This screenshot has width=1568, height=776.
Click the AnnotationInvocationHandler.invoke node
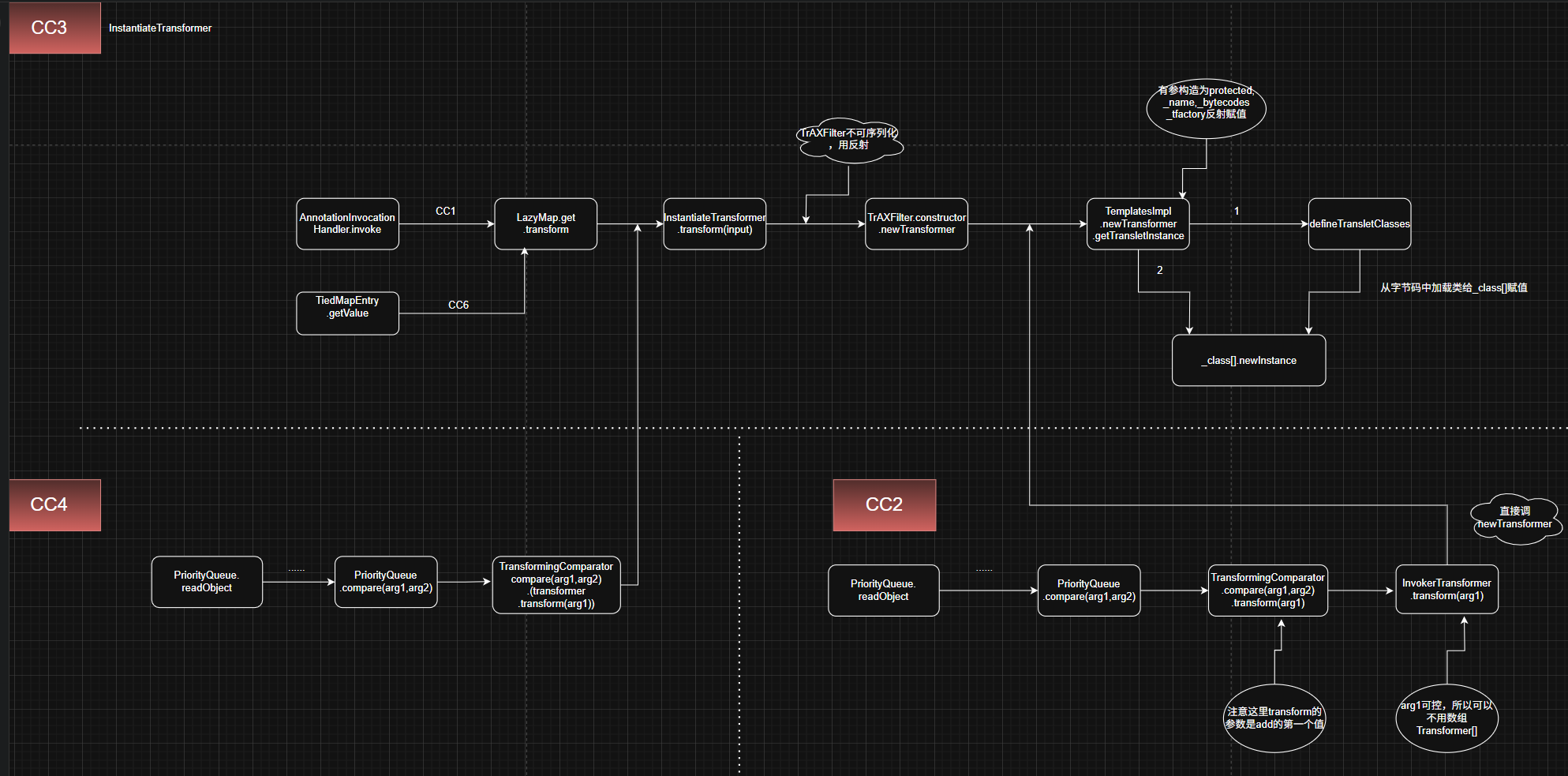pos(347,223)
